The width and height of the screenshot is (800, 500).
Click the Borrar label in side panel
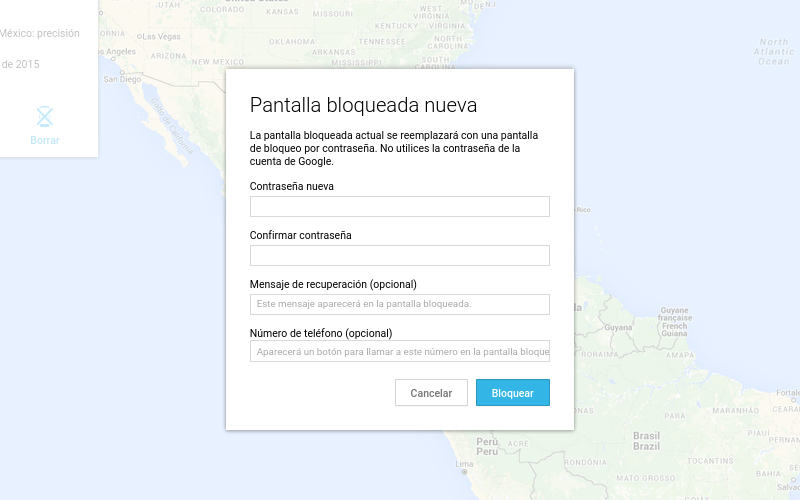(x=45, y=140)
